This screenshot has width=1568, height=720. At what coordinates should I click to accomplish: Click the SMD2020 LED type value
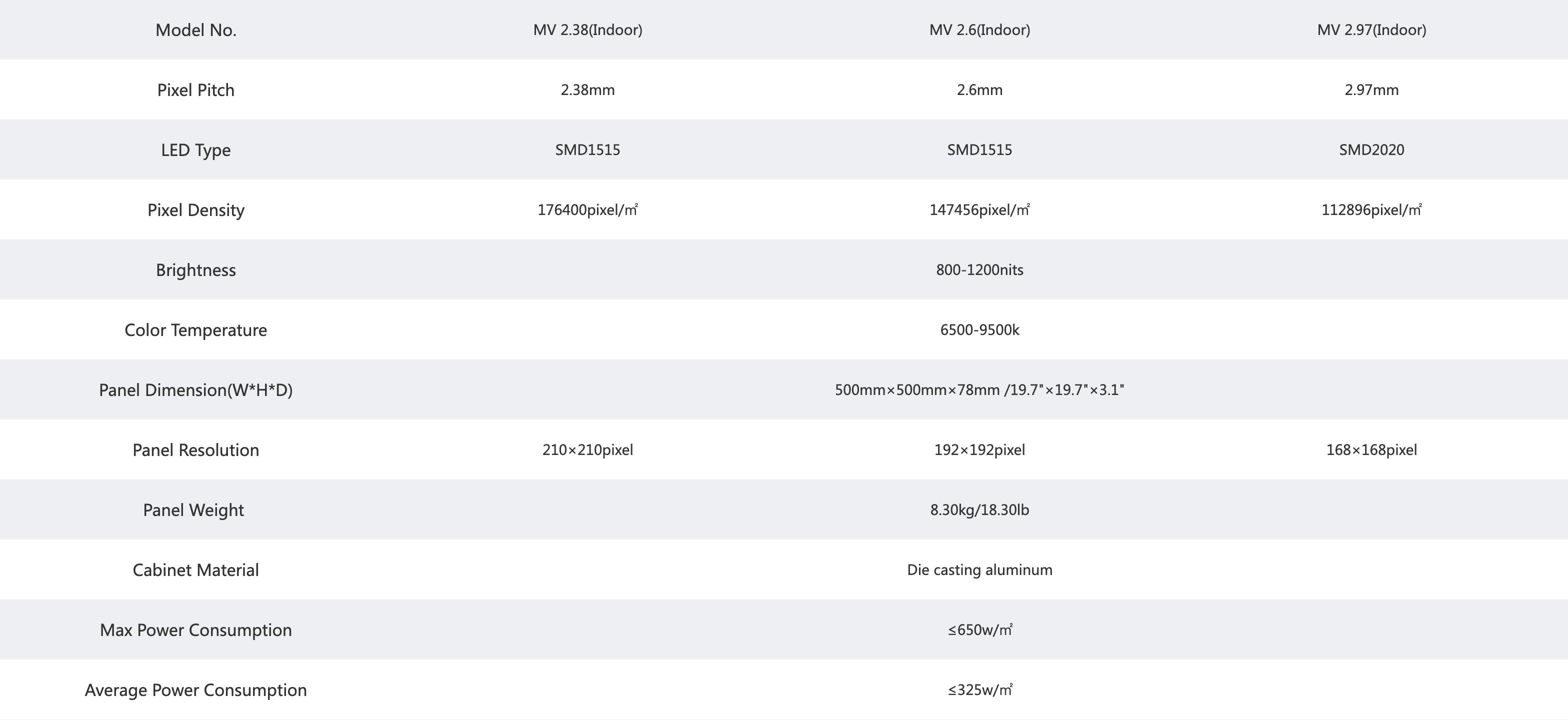point(1371,149)
